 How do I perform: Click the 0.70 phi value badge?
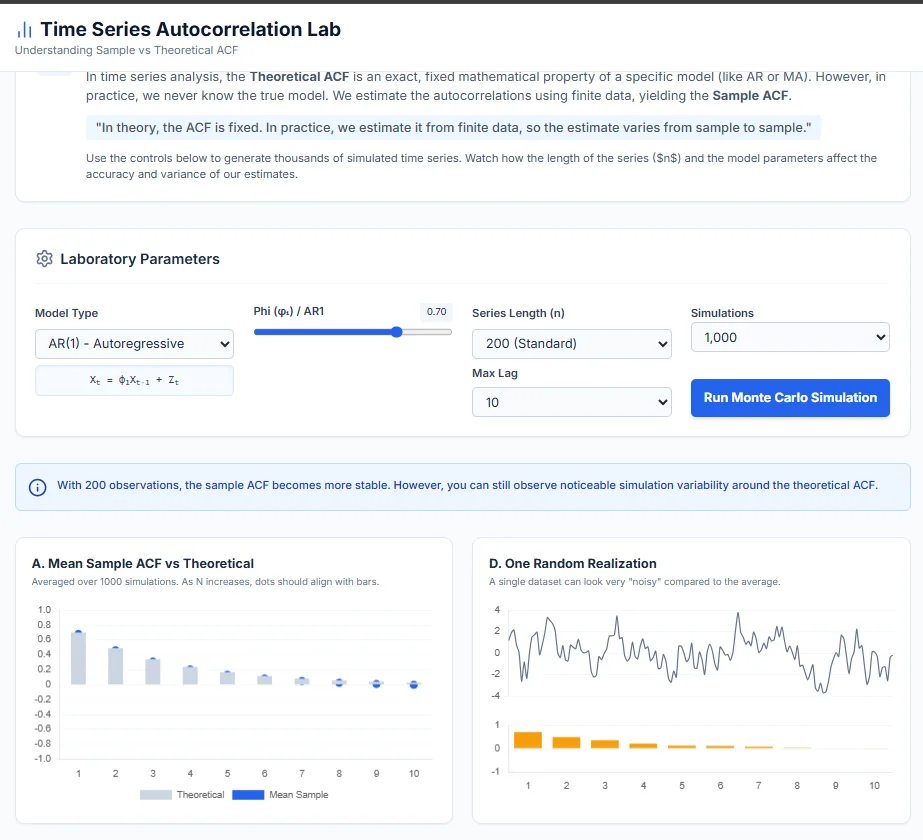click(x=436, y=311)
